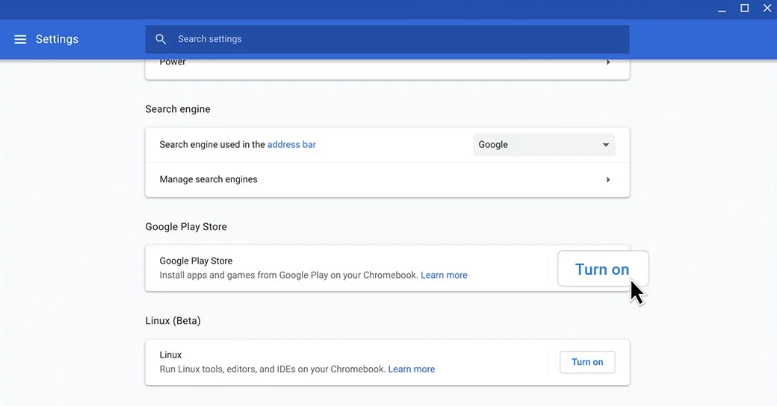Click the magnifier icon in search bar

161,40
